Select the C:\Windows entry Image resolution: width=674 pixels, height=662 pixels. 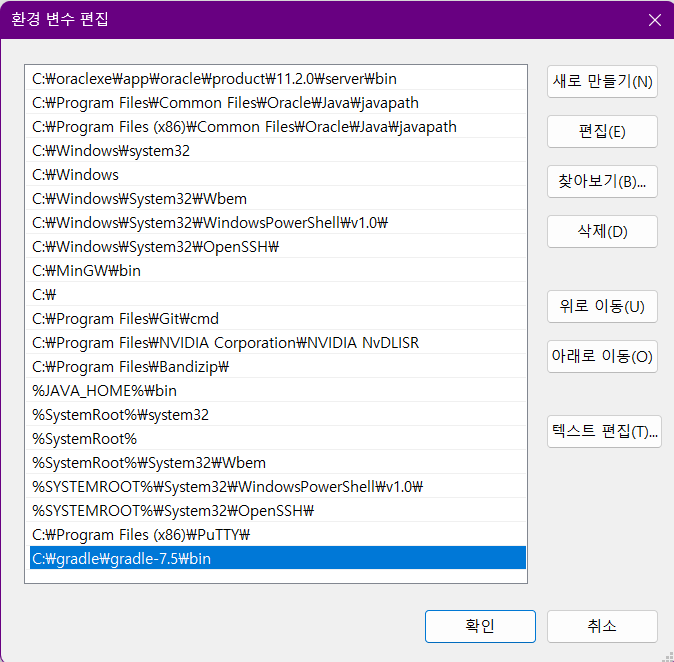tap(278, 175)
